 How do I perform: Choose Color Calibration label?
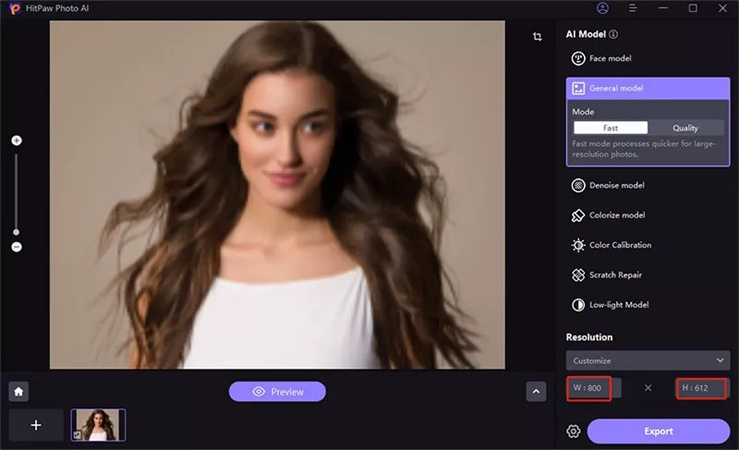click(x=620, y=245)
